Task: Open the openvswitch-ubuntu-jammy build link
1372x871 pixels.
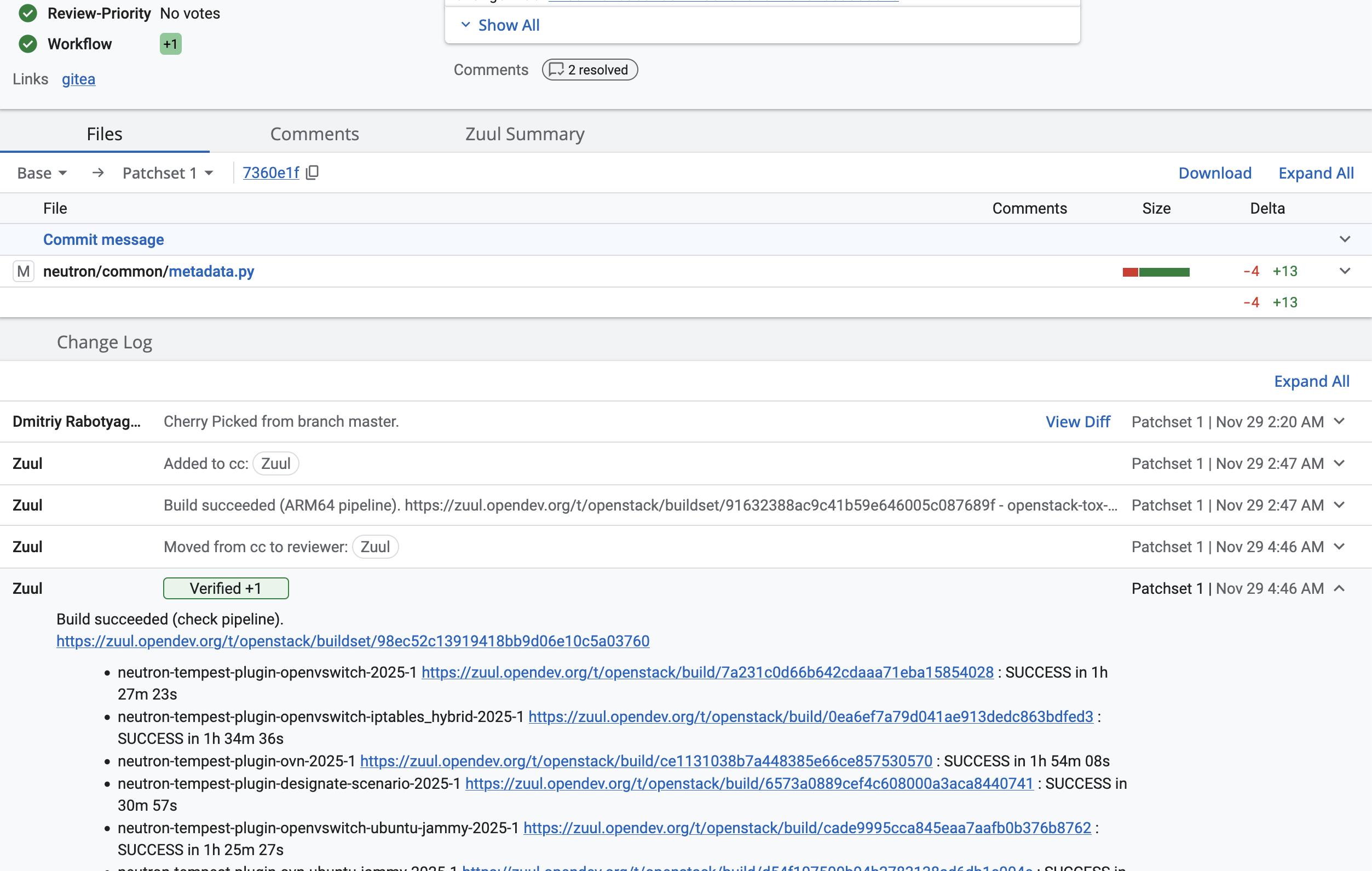Action: 808,828
